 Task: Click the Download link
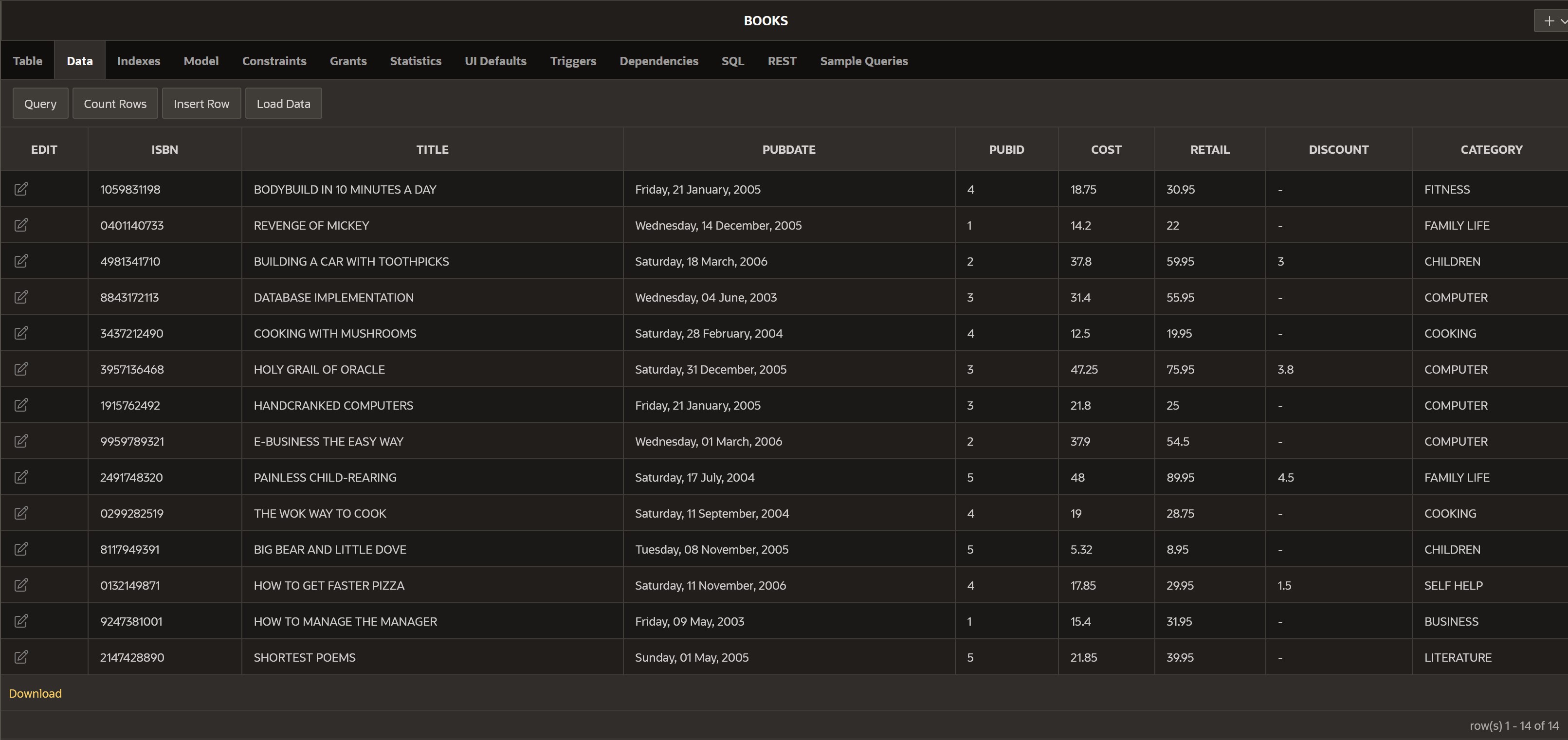(36, 693)
